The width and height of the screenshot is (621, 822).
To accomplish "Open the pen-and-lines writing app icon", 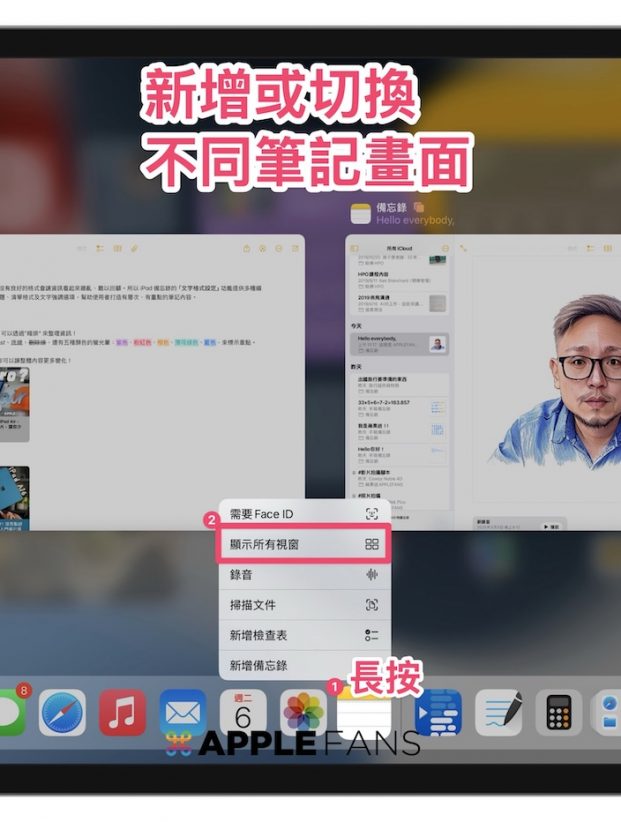I will click(498, 713).
